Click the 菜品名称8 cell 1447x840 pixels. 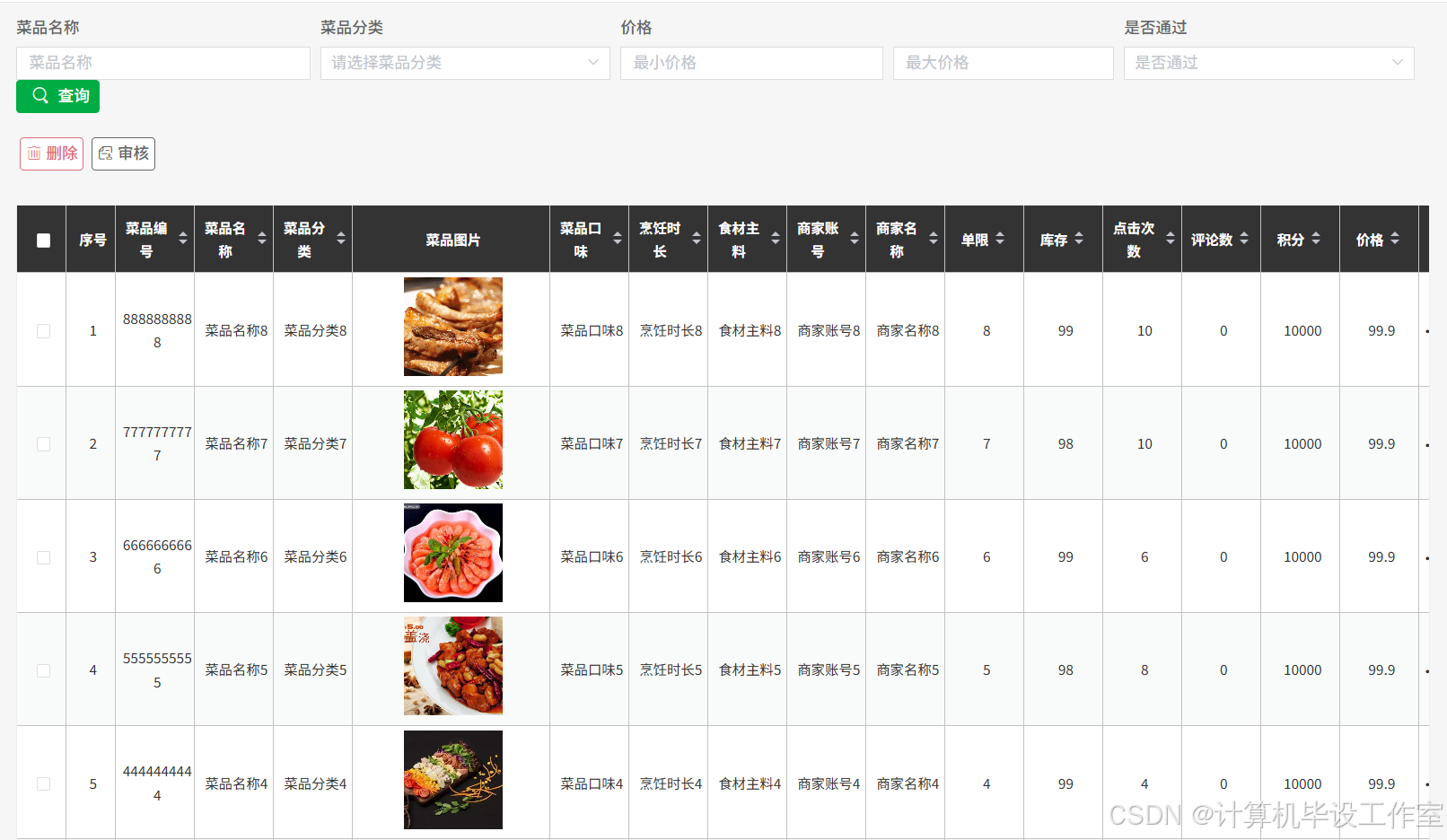tap(236, 331)
